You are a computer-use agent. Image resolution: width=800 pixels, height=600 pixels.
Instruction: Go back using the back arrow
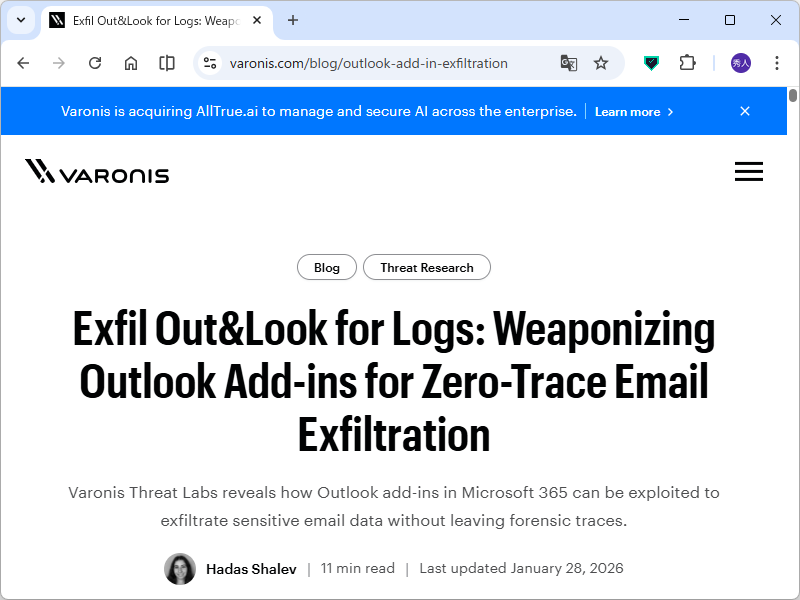click(x=23, y=62)
